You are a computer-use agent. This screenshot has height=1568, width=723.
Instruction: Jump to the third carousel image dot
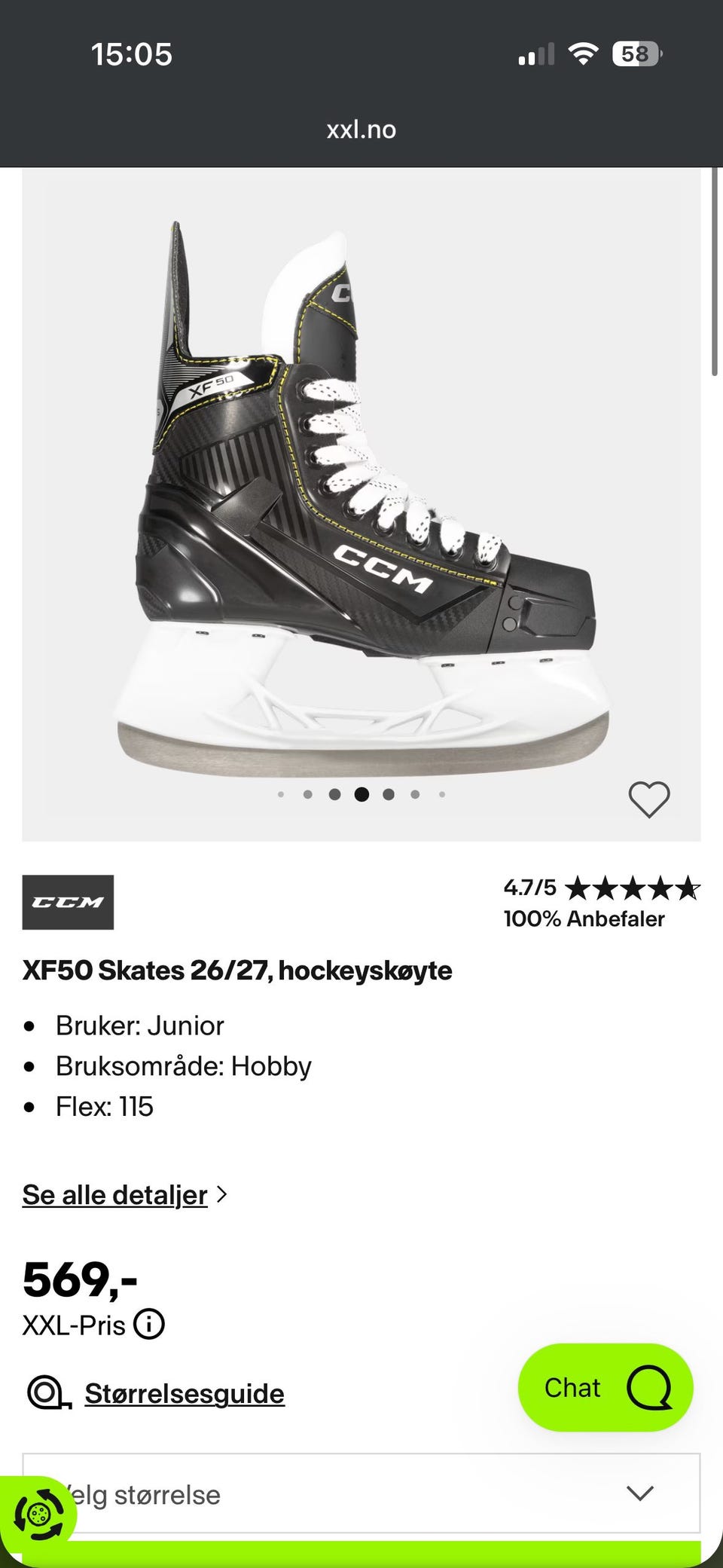pos(334,794)
